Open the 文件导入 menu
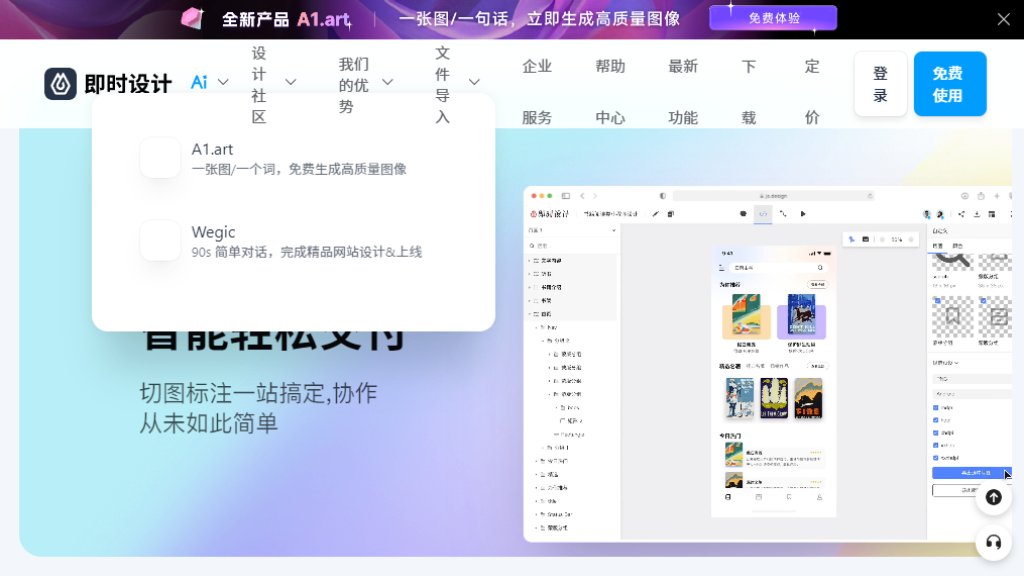 [442, 85]
